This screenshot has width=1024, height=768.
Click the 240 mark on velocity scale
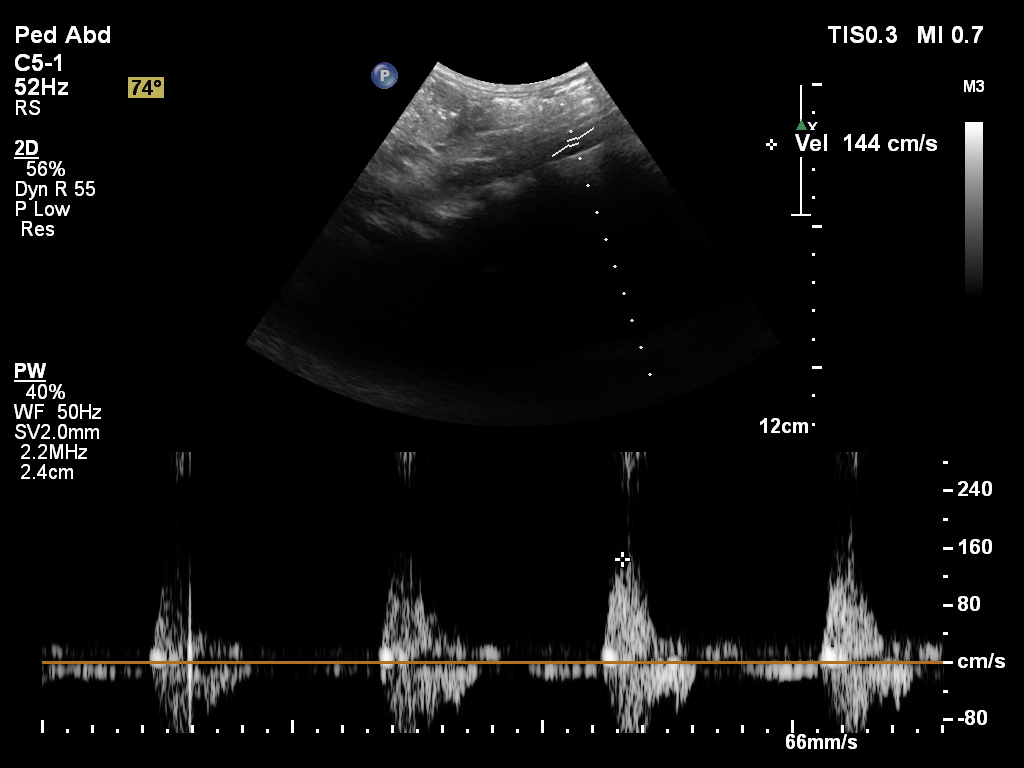(x=973, y=489)
